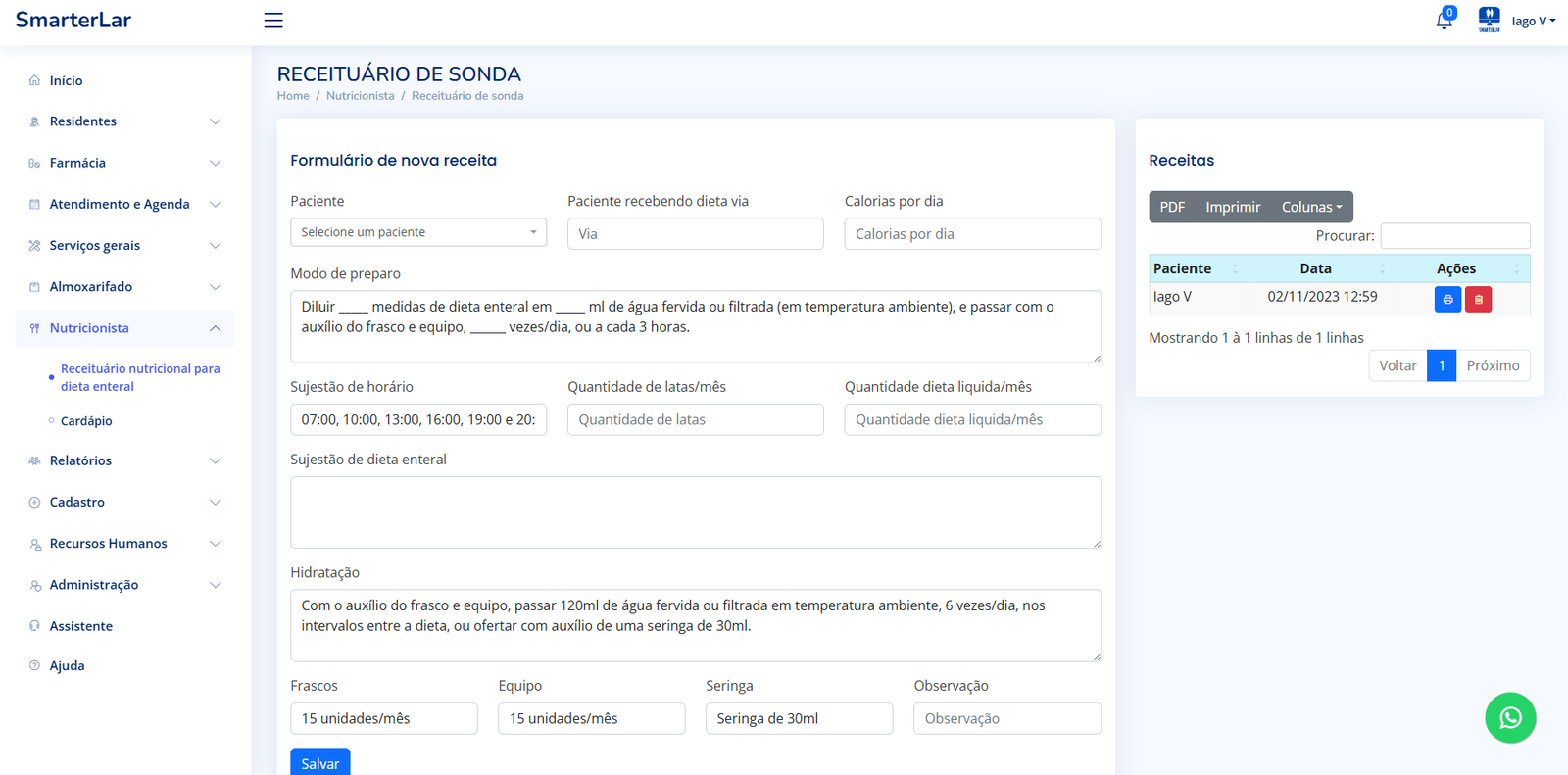Open the Colunas dropdown

(x=1311, y=207)
